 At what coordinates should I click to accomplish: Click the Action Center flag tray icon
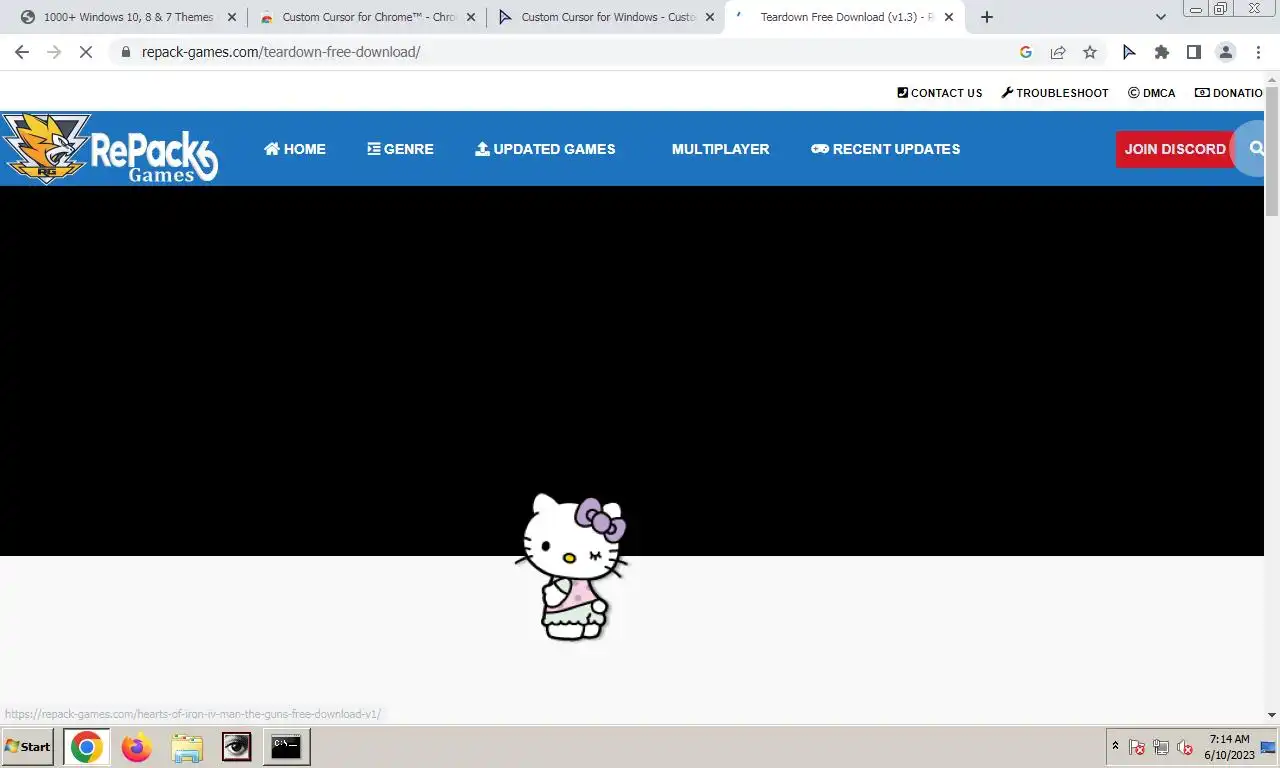tap(1137, 747)
